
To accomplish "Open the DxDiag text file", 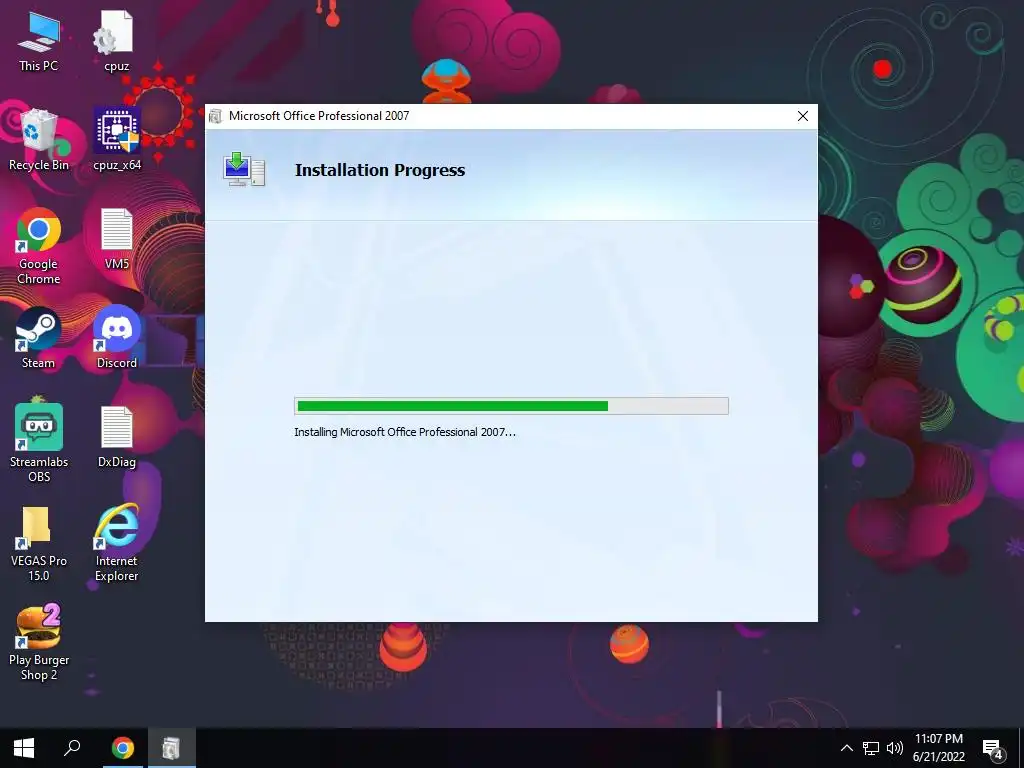I will [x=117, y=437].
